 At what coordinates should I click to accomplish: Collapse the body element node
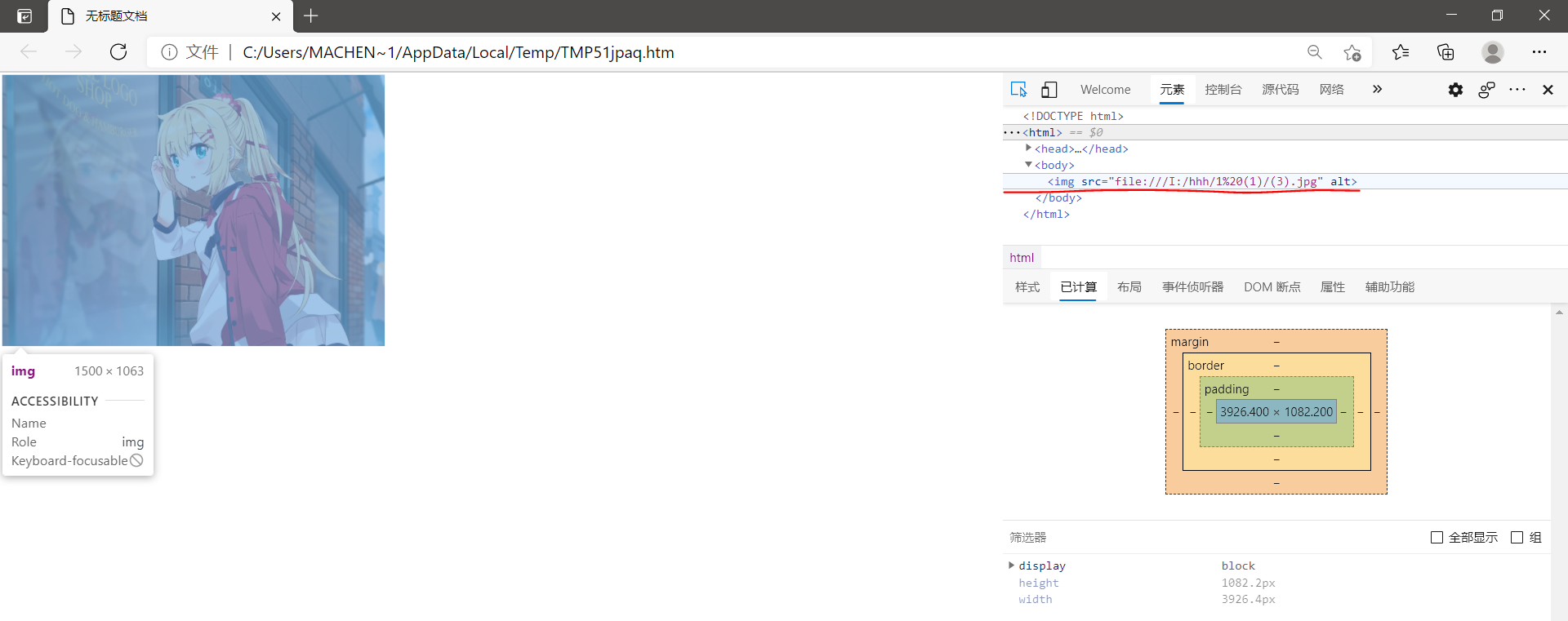pos(1029,165)
